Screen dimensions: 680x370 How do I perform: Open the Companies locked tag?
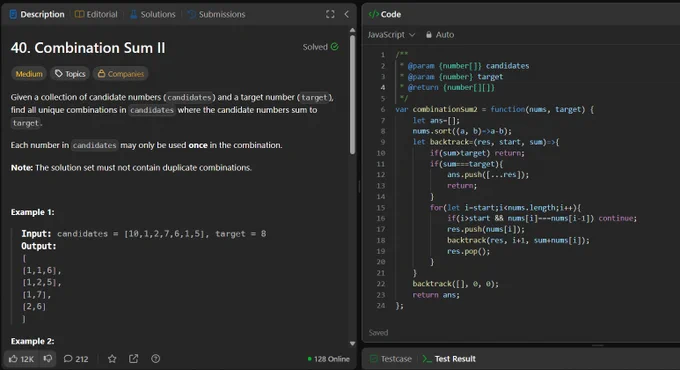click(x=121, y=74)
